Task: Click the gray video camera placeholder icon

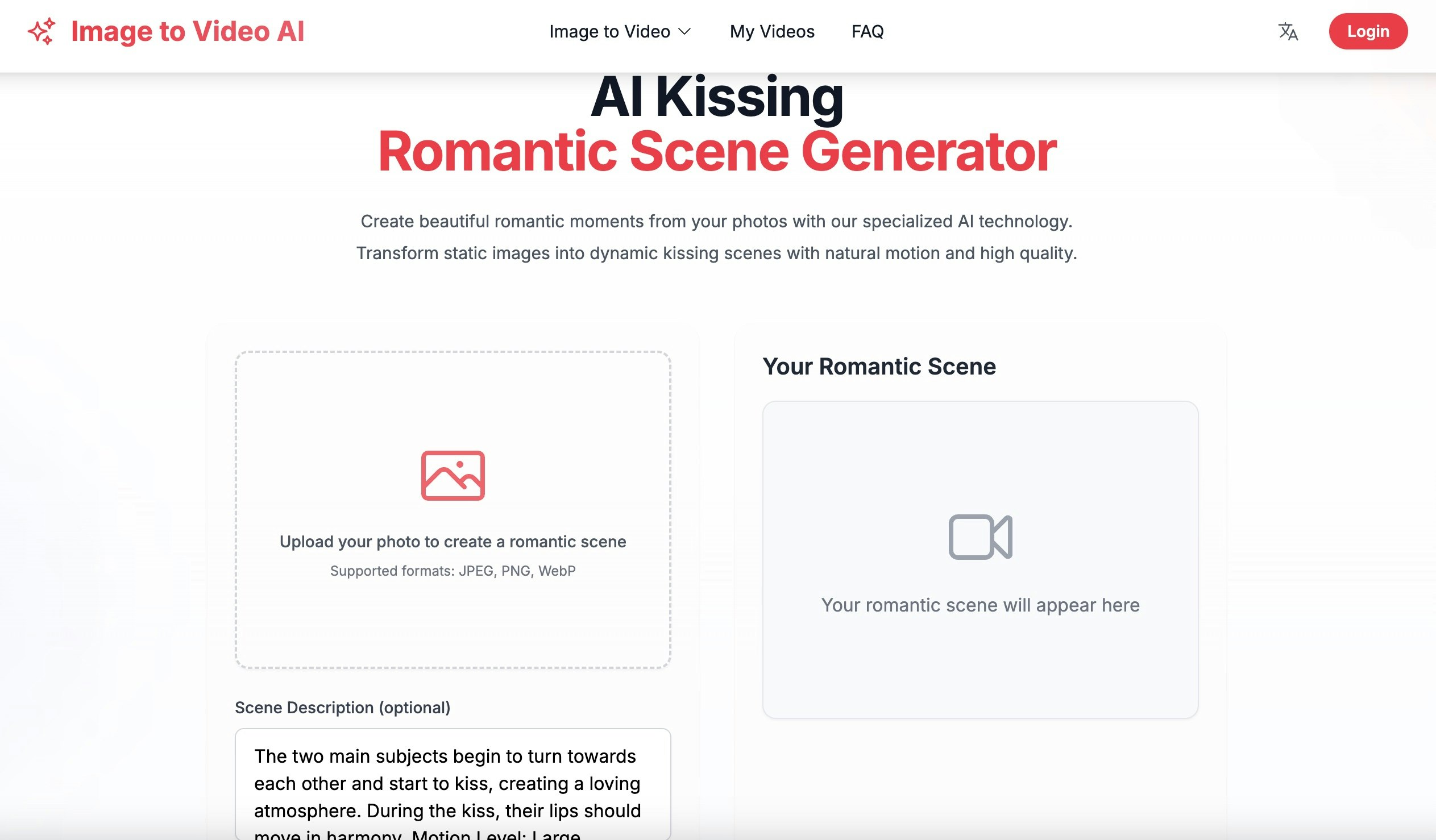Action: coord(980,537)
